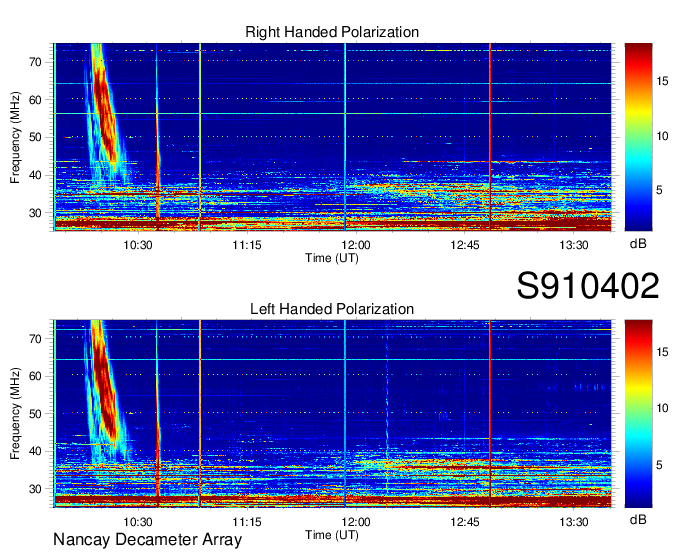
Task: Click the 40 MHz tick label on bottom plot
Action: pos(35,451)
